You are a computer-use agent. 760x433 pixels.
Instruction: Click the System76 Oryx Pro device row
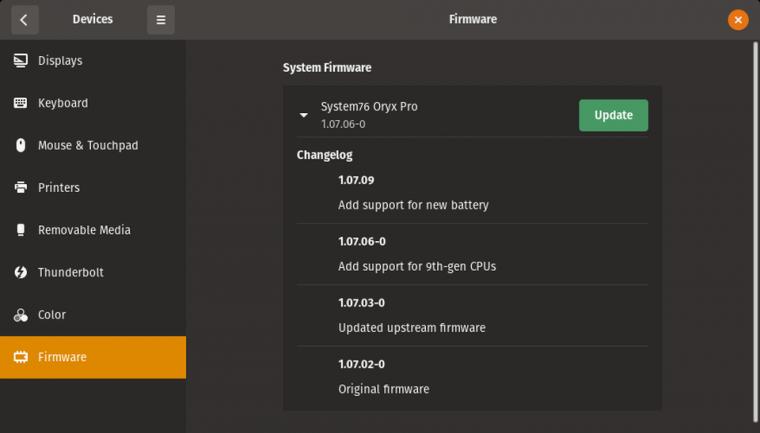pos(472,115)
